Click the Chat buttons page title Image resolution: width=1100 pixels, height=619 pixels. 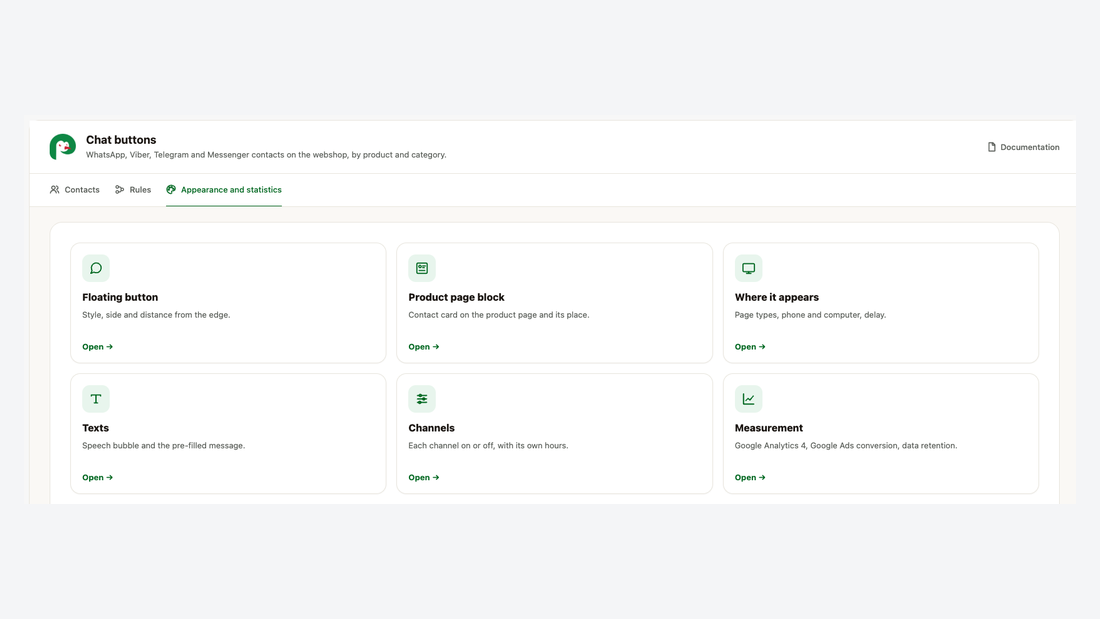[x=121, y=140]
